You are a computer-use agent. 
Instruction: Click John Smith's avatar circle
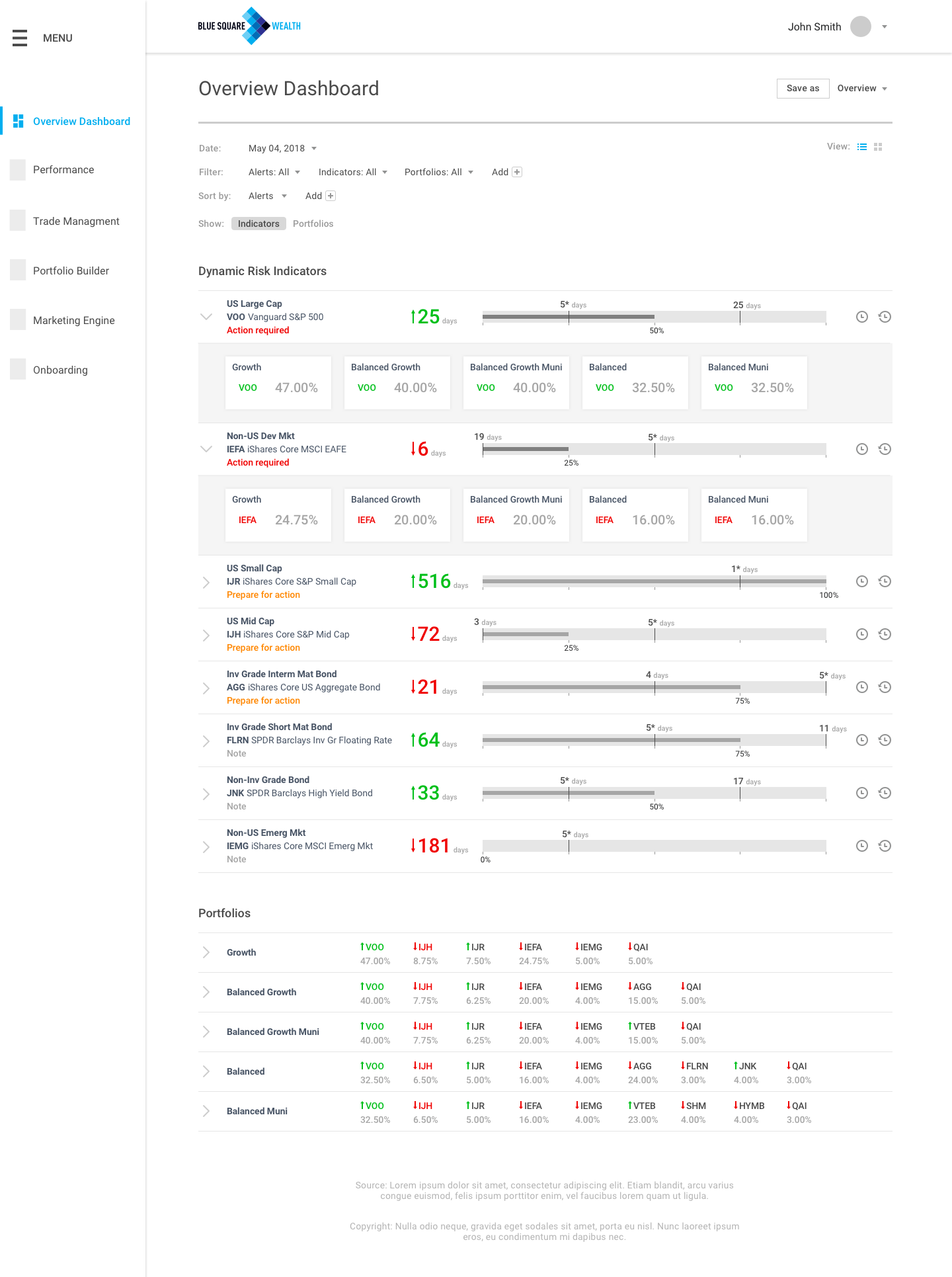click(x=860, y=26)
